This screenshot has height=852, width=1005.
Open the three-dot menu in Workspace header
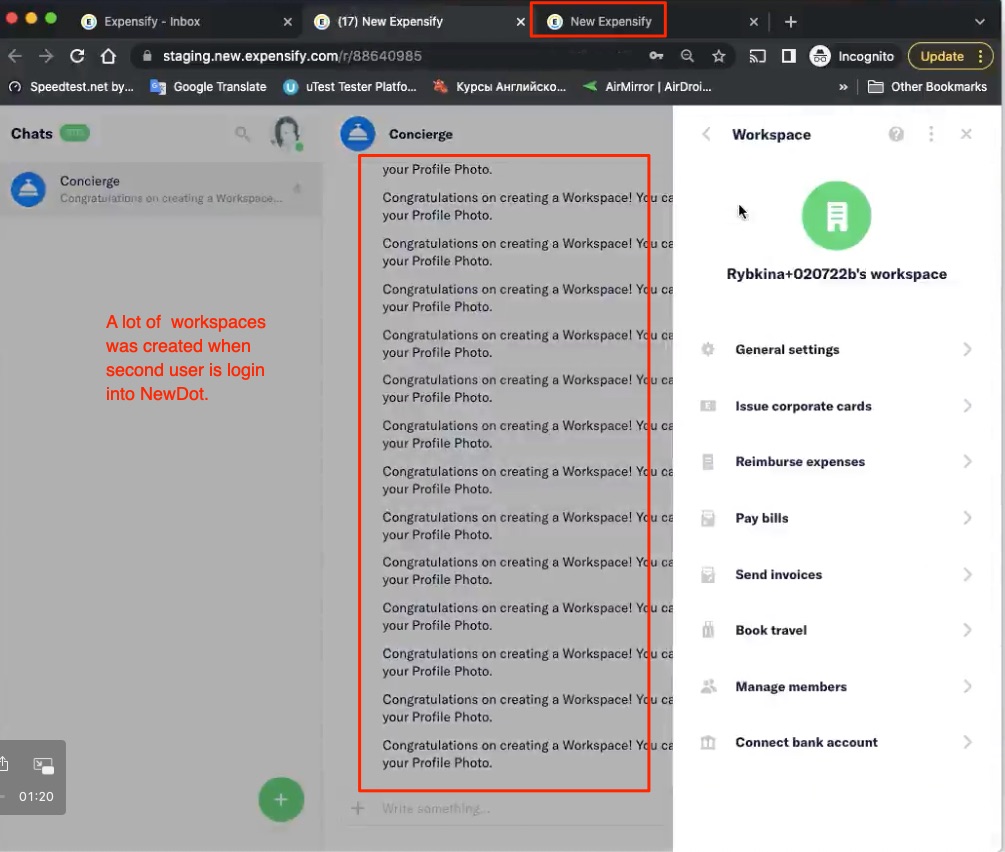[931, 134]
